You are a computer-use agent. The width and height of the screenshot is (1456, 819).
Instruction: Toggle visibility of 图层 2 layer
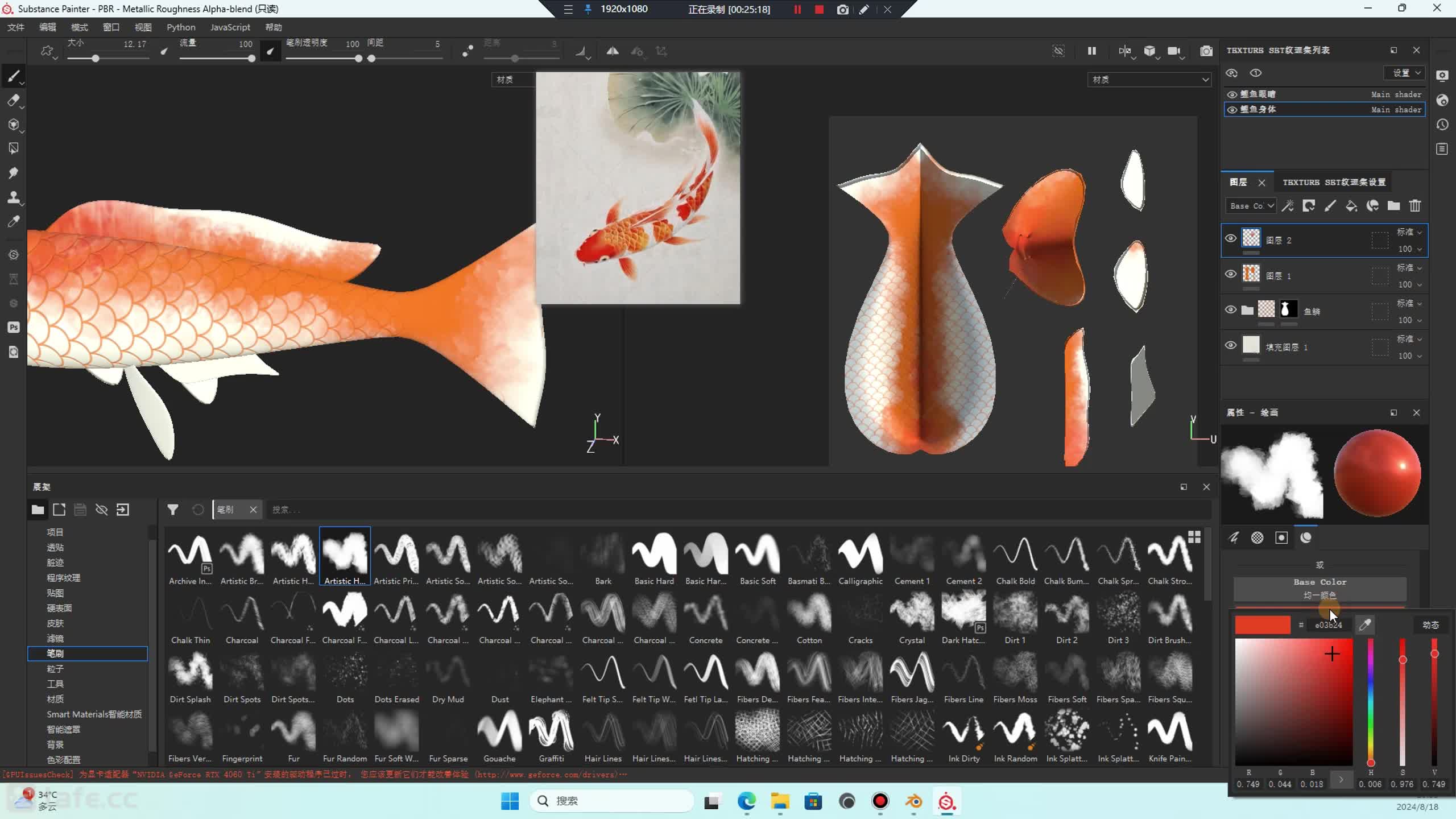tap(1231, 239)
